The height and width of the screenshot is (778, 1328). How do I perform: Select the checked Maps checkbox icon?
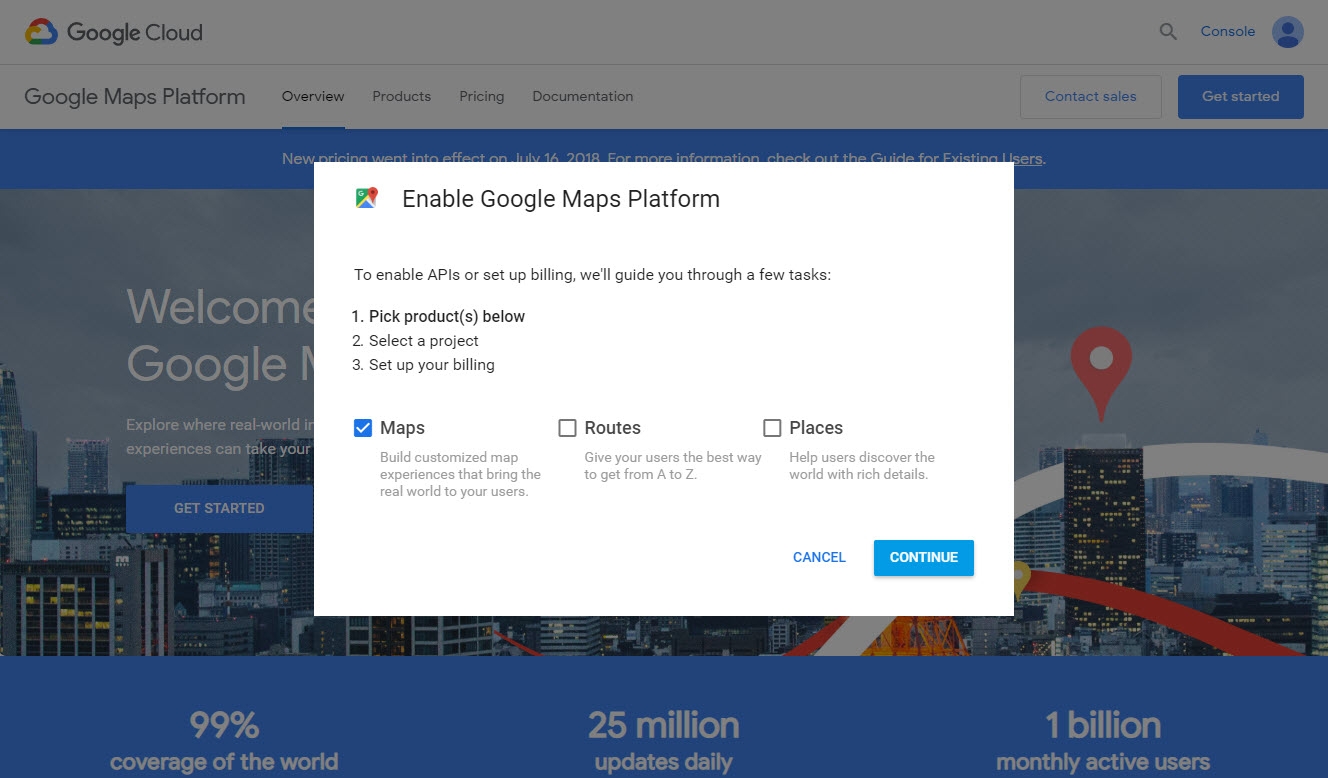point(363,427)
